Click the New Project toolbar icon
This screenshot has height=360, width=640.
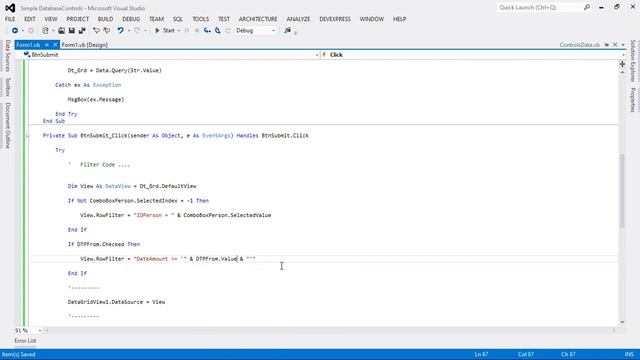coord(45,31)
